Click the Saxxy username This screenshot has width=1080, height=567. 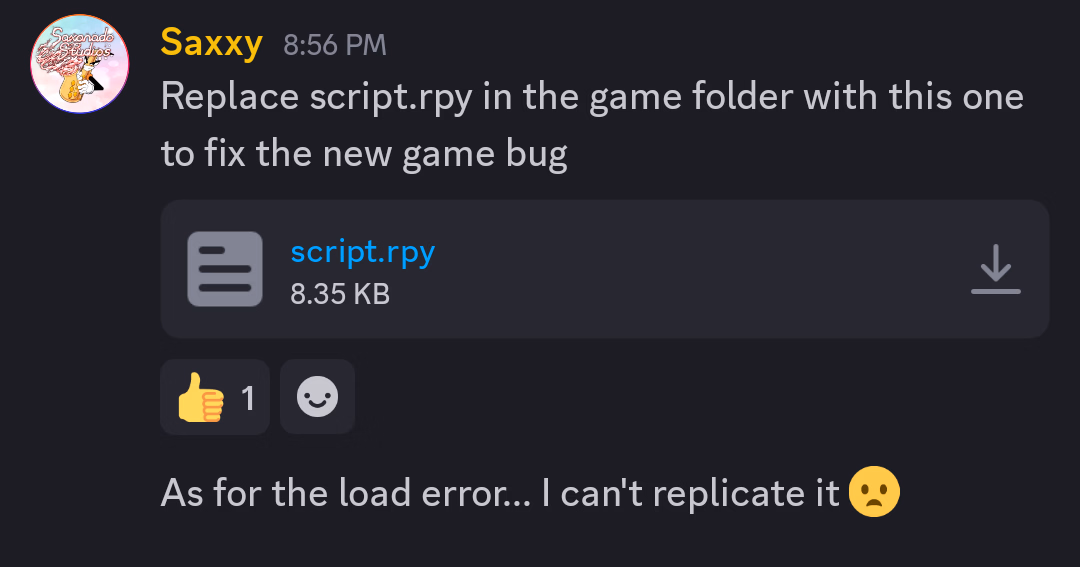211,43
